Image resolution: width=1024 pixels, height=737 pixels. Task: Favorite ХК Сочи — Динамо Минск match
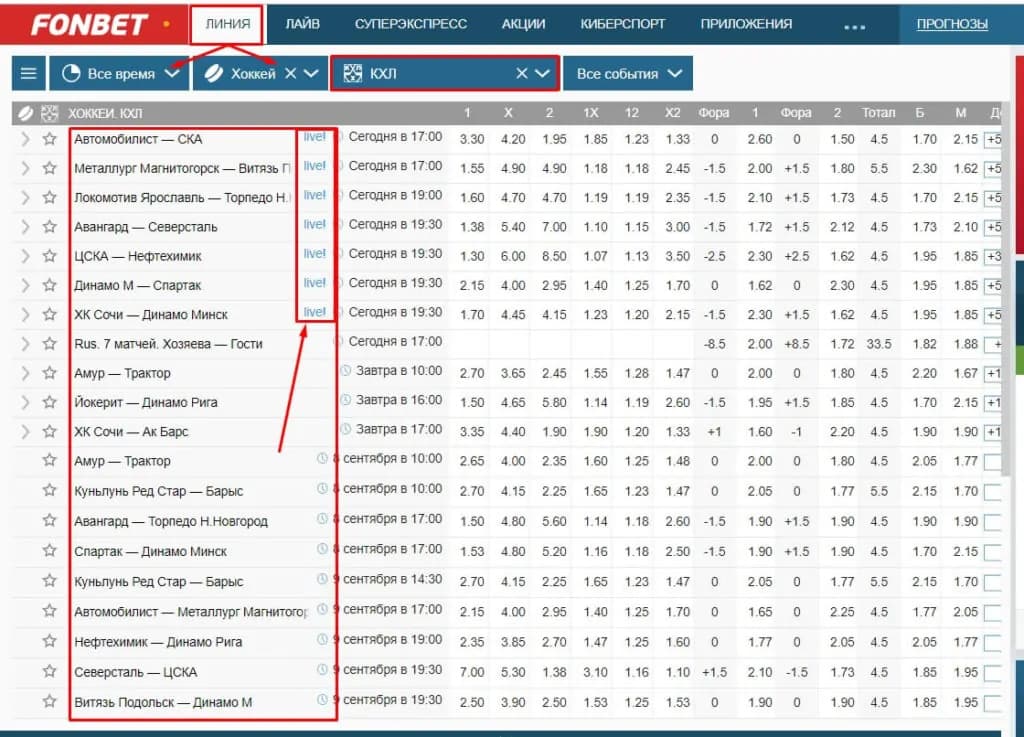point(50,315)
